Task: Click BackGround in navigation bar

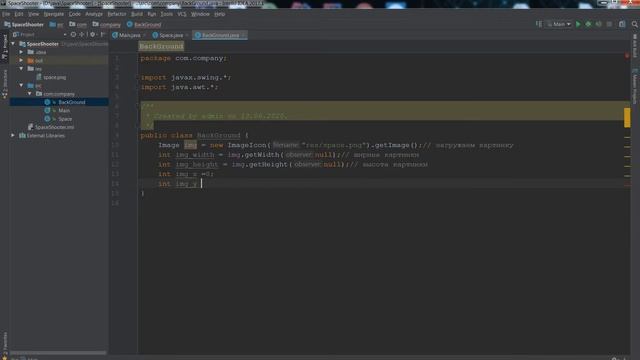Action: pyautogui.click(x=144, y=24)
